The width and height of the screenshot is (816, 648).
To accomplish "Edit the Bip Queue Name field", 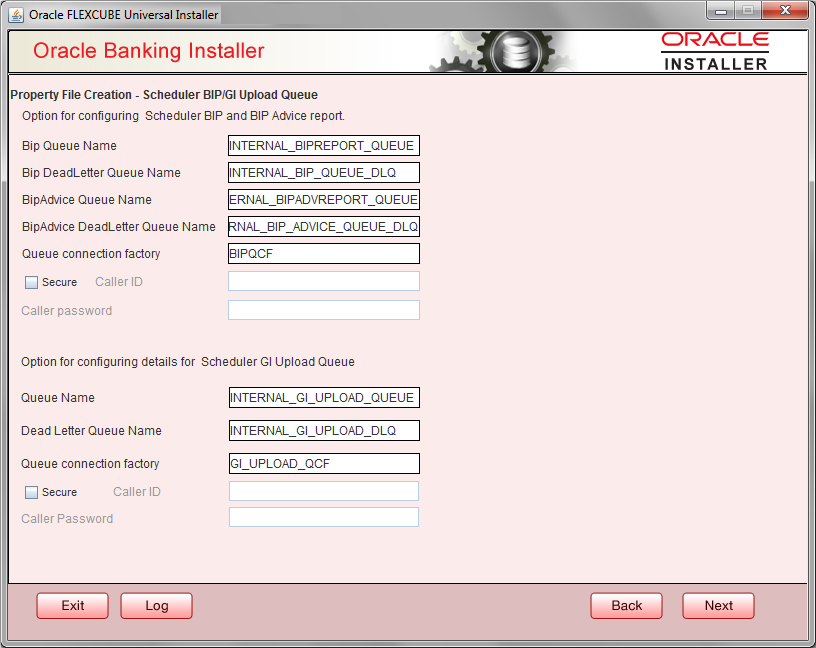I will coord(324,146).
